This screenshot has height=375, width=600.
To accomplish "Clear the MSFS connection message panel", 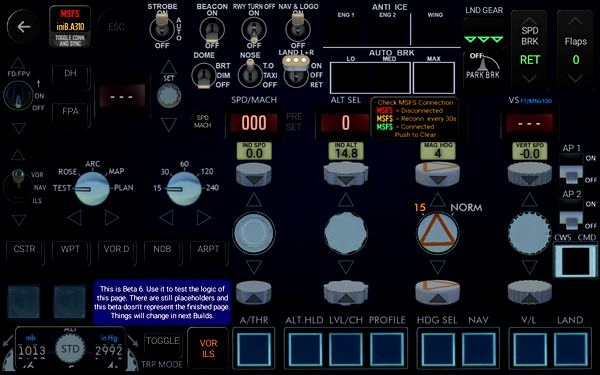I will coord(415,118).
